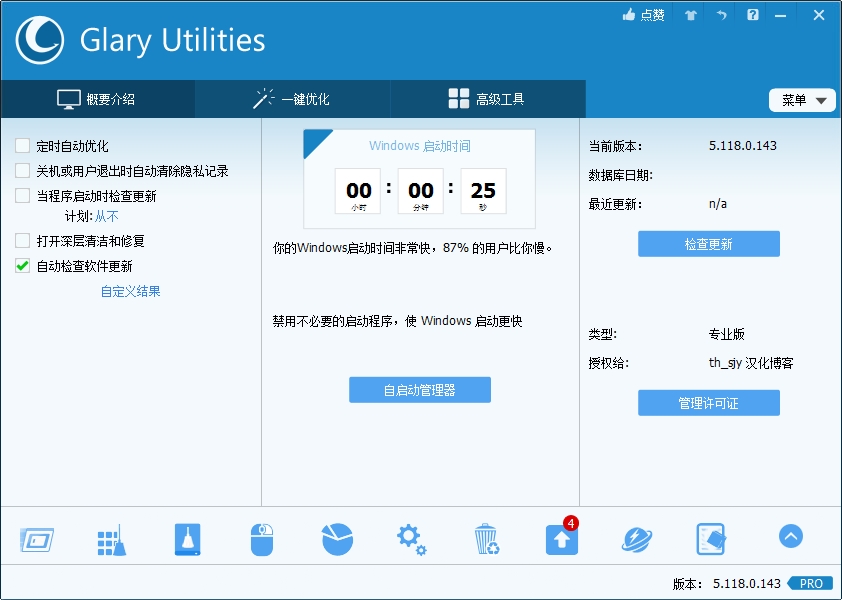Open the 菜单 dropdown menu
Viewport: 842px width, 600px height.
click(802, 100)
